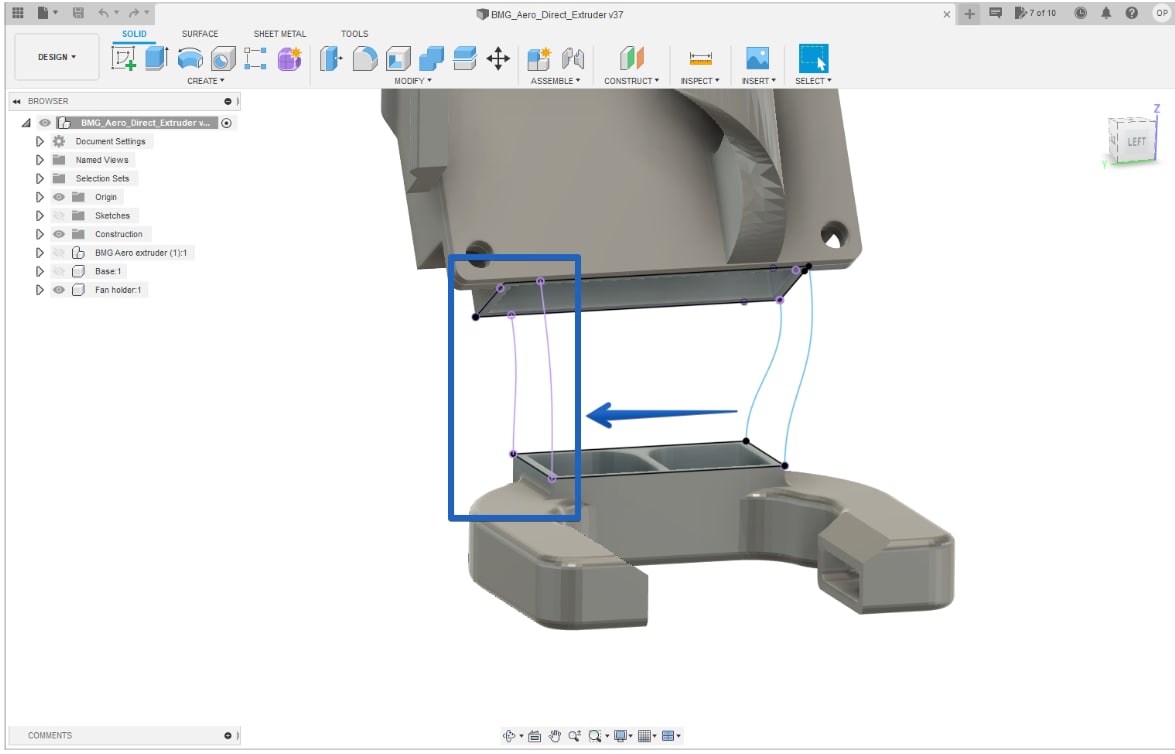The image size is (1175, 754).
Task: Expand the Fan holder:1 component
Action: (x=40, y=290)
